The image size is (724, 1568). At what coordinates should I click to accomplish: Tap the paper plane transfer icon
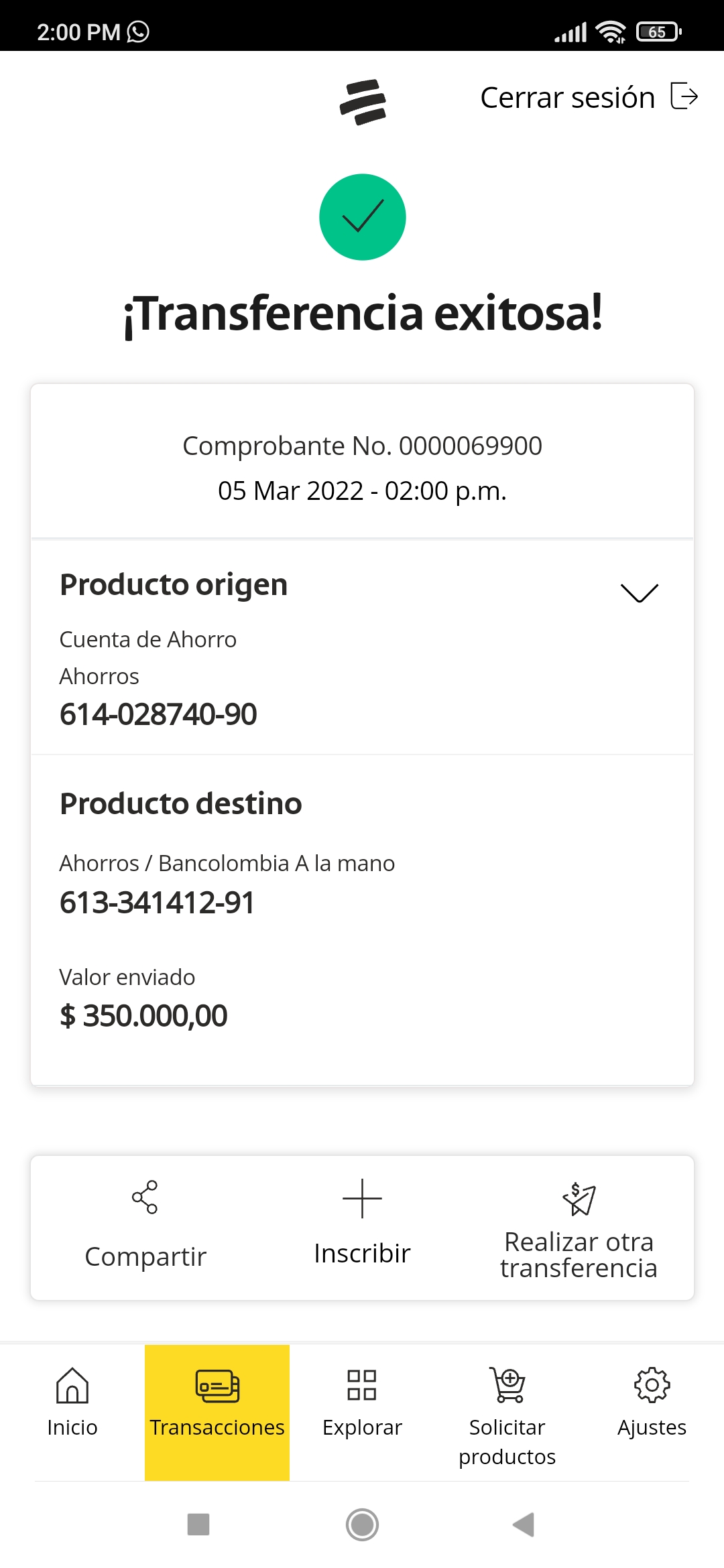579,1199
